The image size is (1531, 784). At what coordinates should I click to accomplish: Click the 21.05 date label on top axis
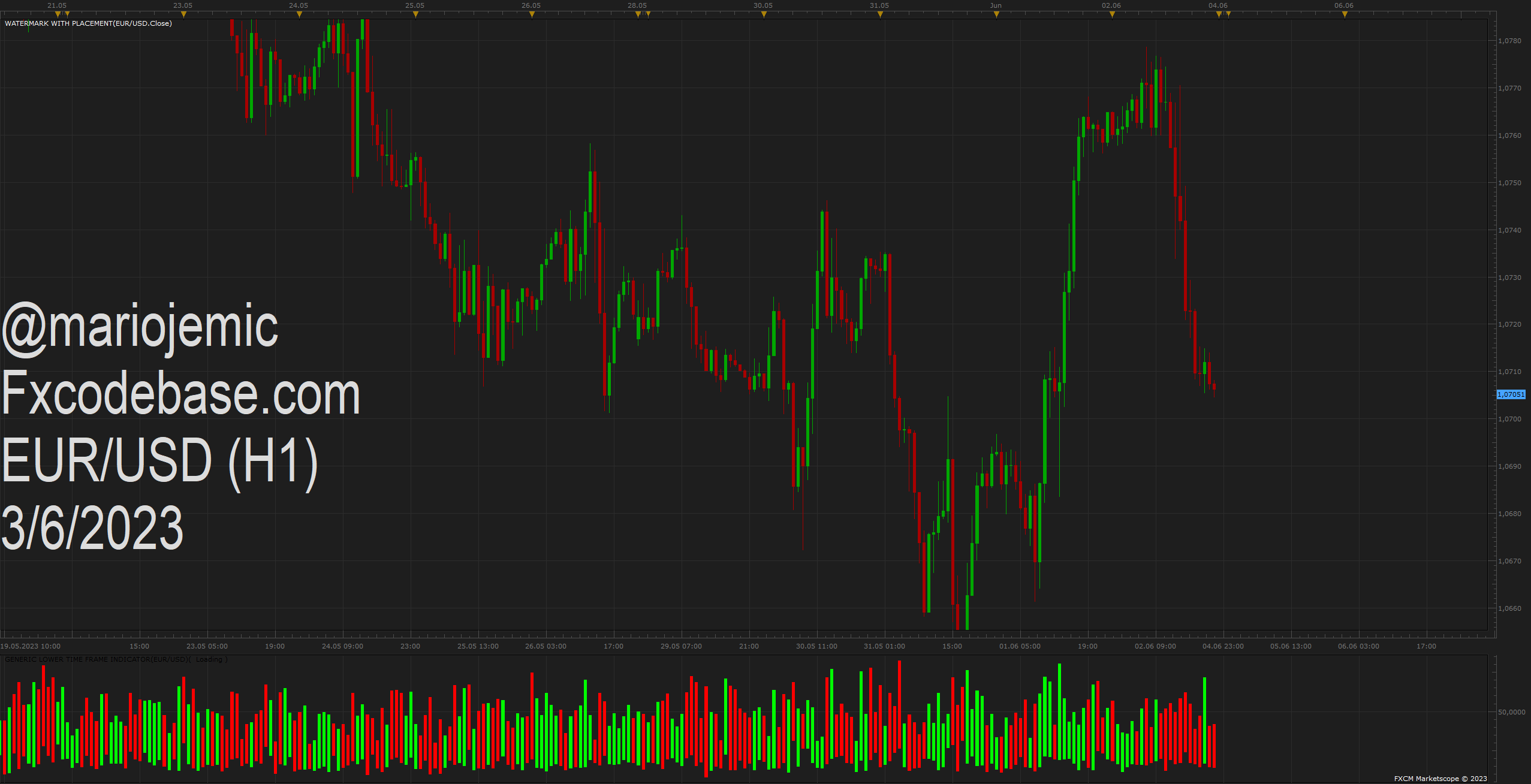coord(57,5)
